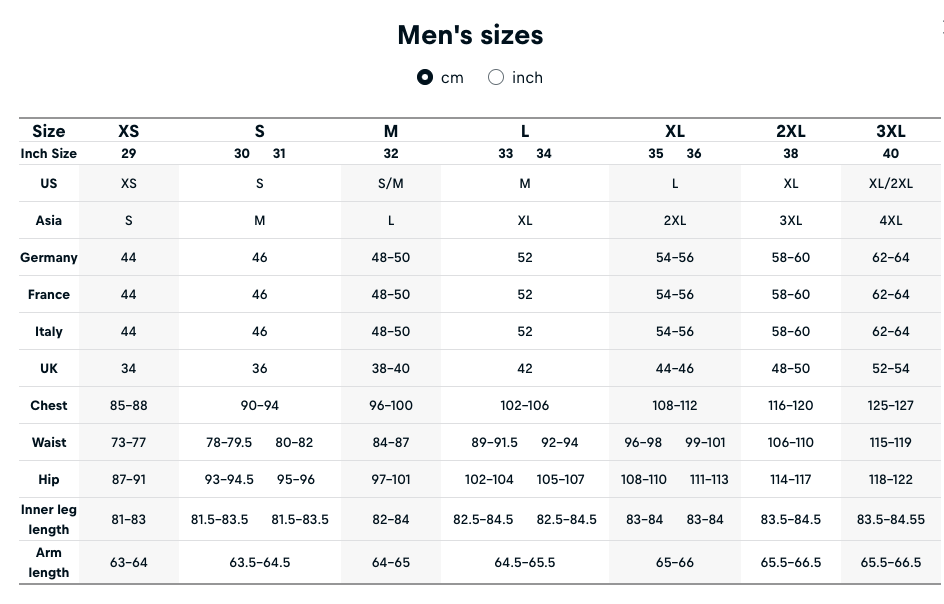
Task: Click the Asia row label
Action: (x=49, y=220)
